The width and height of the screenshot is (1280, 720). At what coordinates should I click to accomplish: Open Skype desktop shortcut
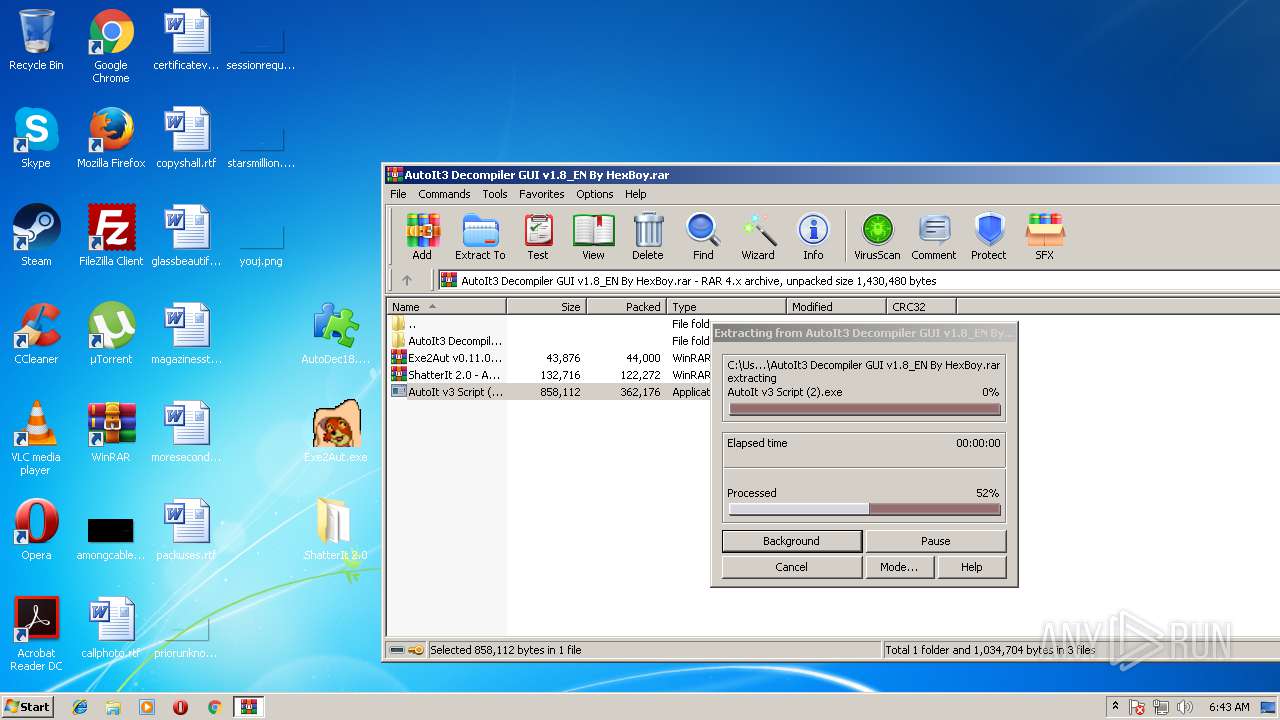[36, 138]
